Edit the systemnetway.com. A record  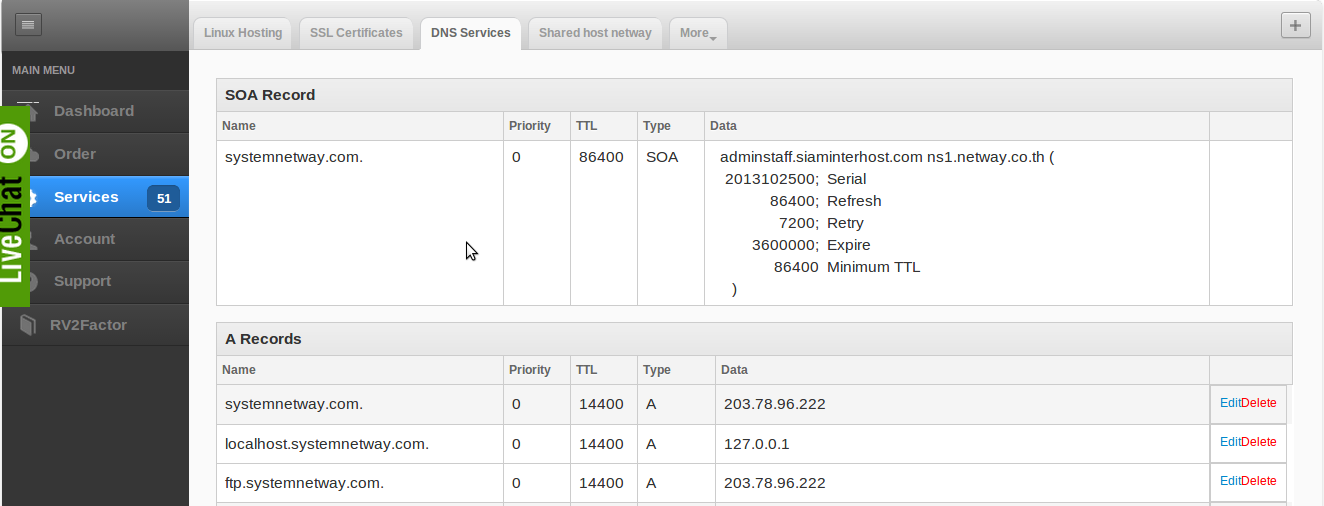(x=1229, y=403)
